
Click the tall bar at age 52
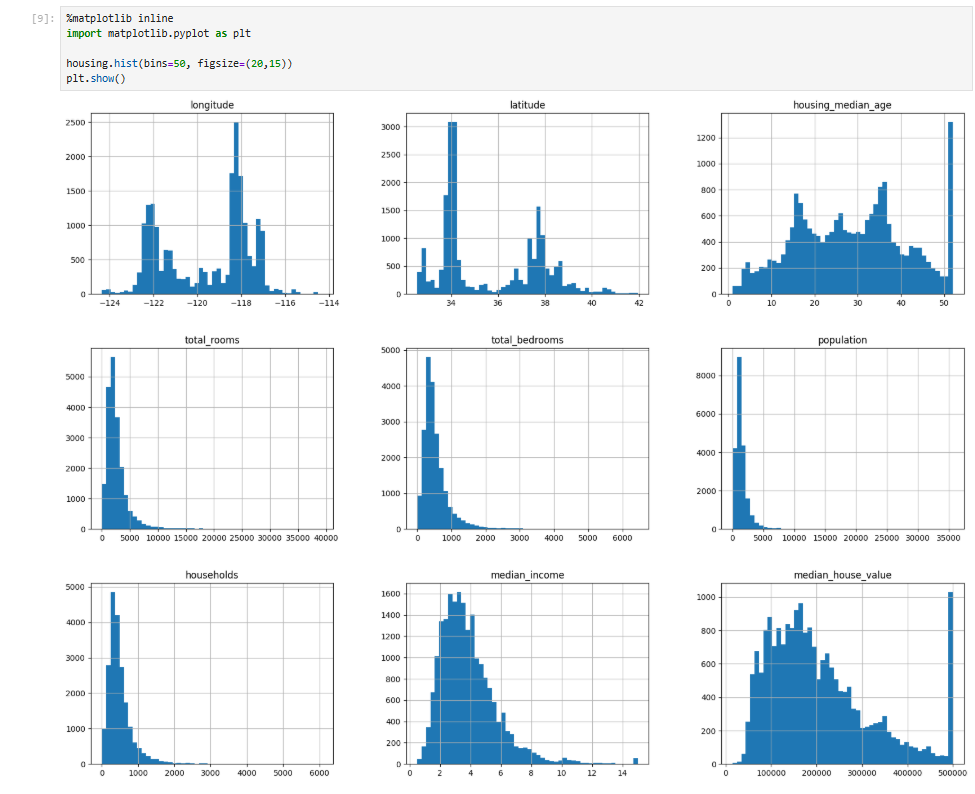click(x=950, y=208)
